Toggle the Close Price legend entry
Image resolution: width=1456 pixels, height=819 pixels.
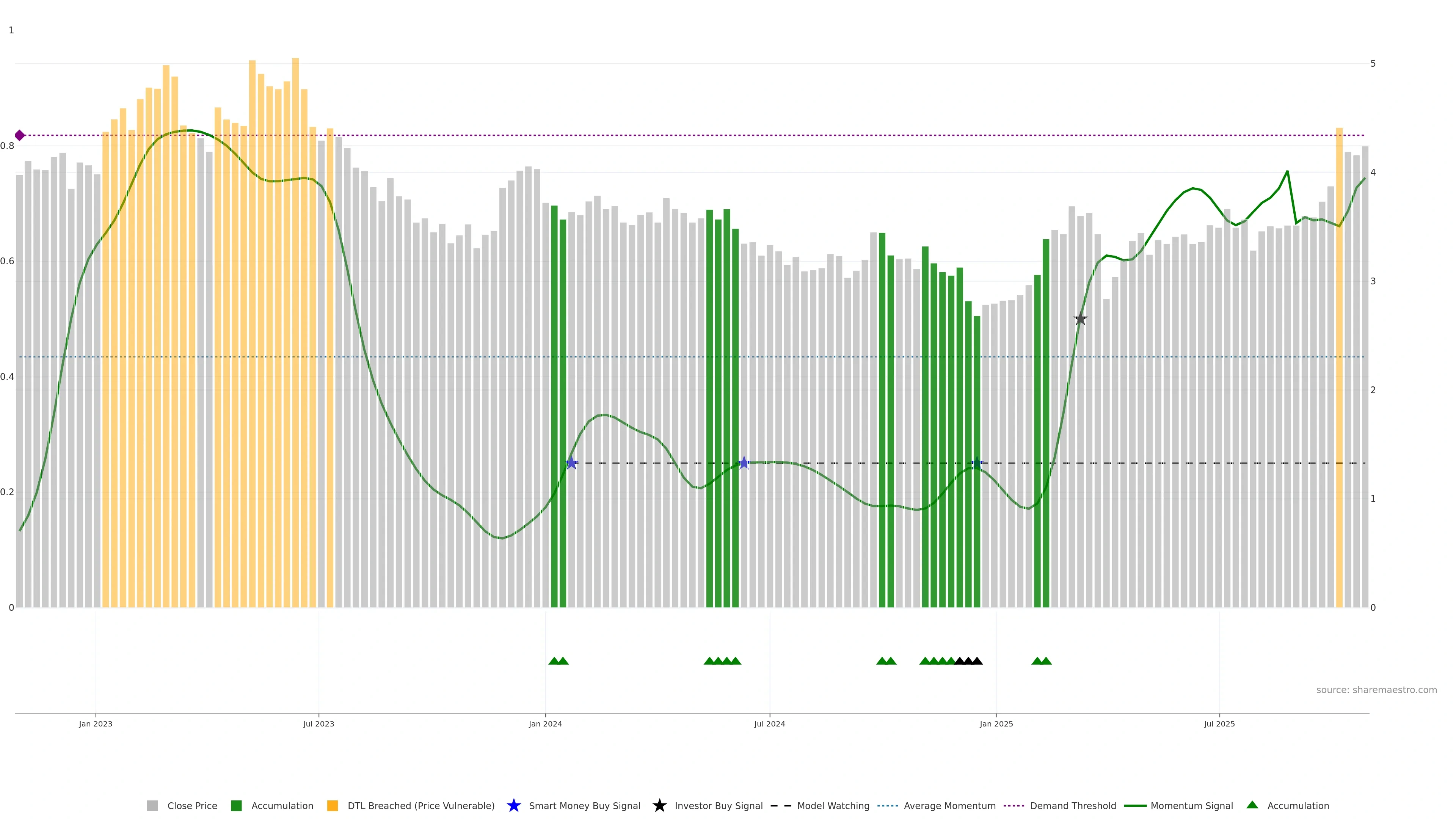(191, 805)
